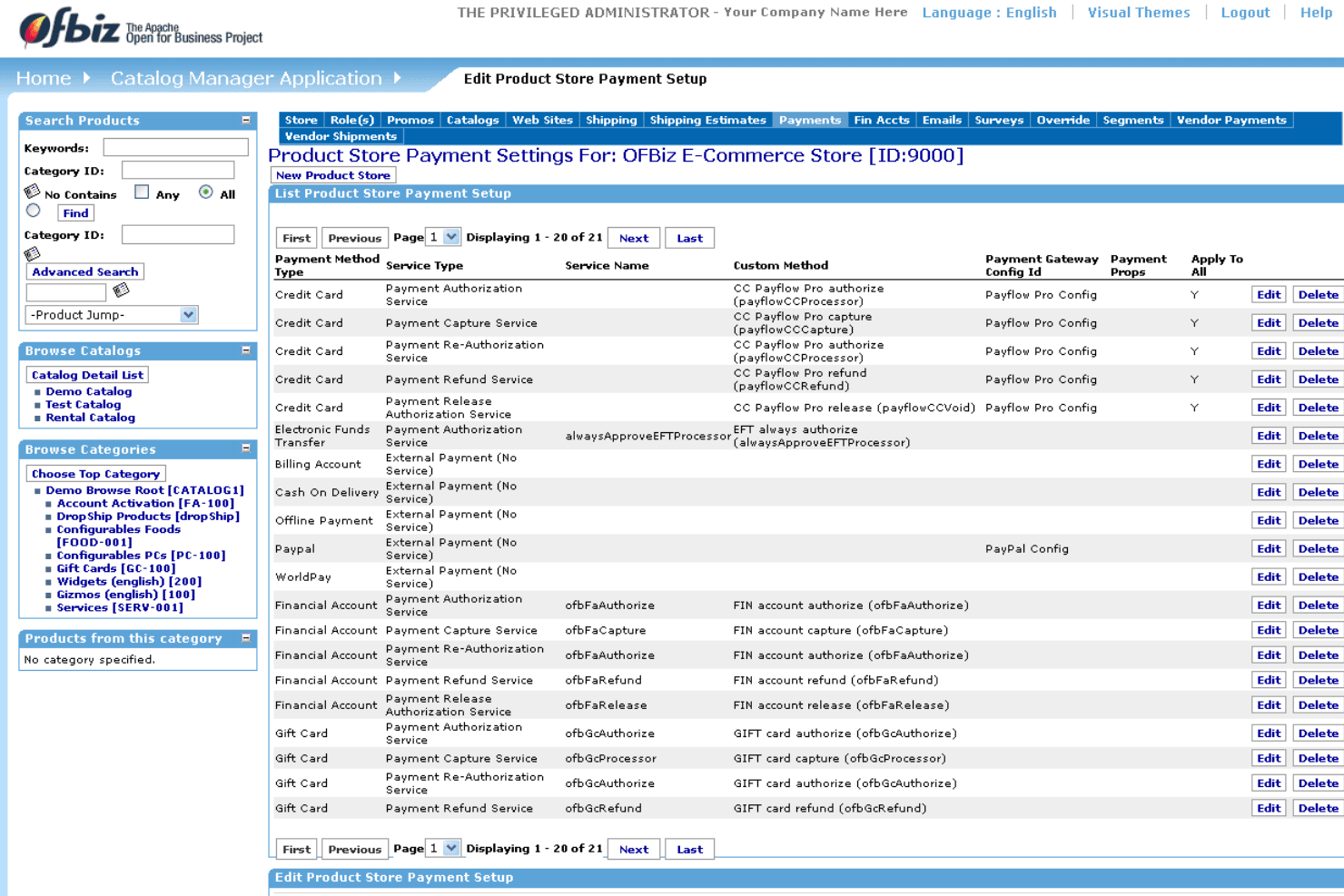
Task: Open the bottom Page number dropdown
Action: click(443, 848)
